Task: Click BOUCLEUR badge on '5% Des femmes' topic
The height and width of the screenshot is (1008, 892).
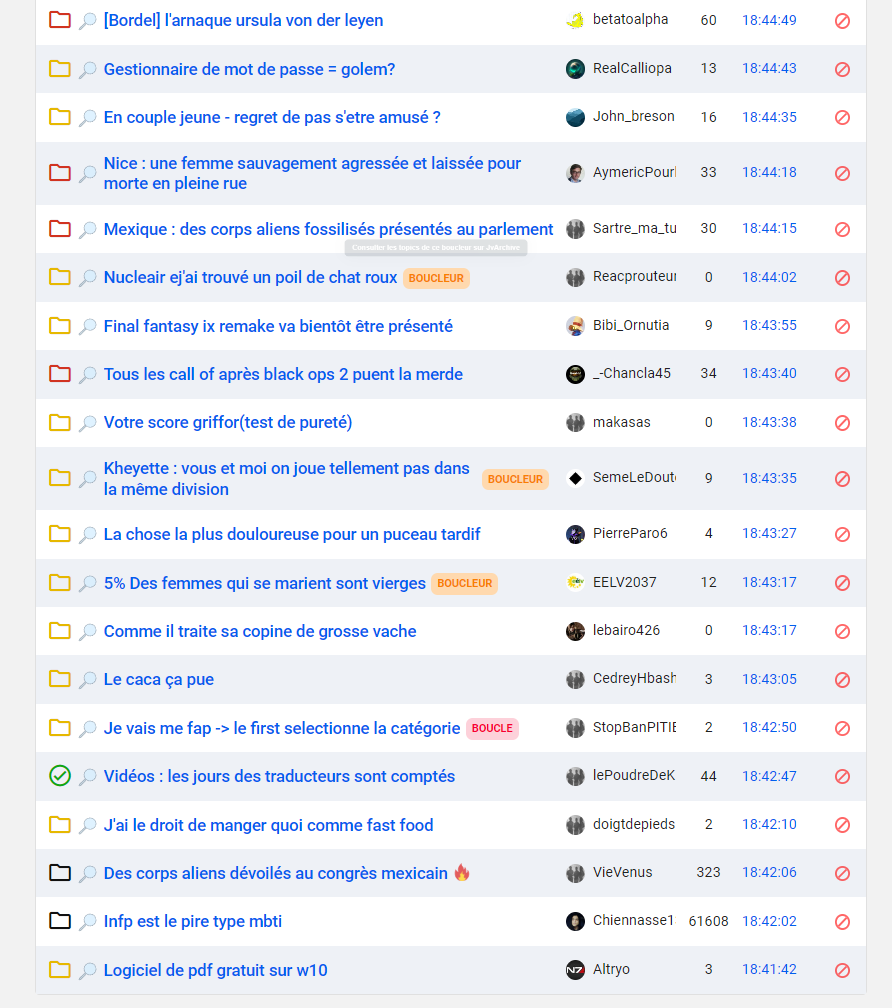Action: 465,583
